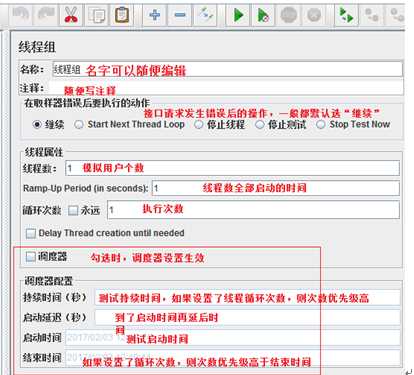This screenshot has height=375, width=414.
Task: Toggle the 永远 loop forever checkbox
Action: (73, 210)
